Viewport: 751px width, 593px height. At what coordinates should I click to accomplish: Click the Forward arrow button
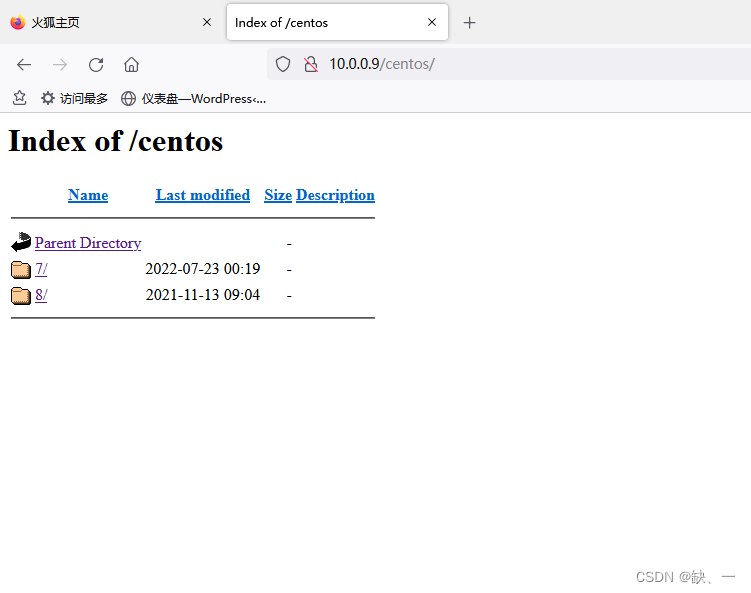click(60, 65)
